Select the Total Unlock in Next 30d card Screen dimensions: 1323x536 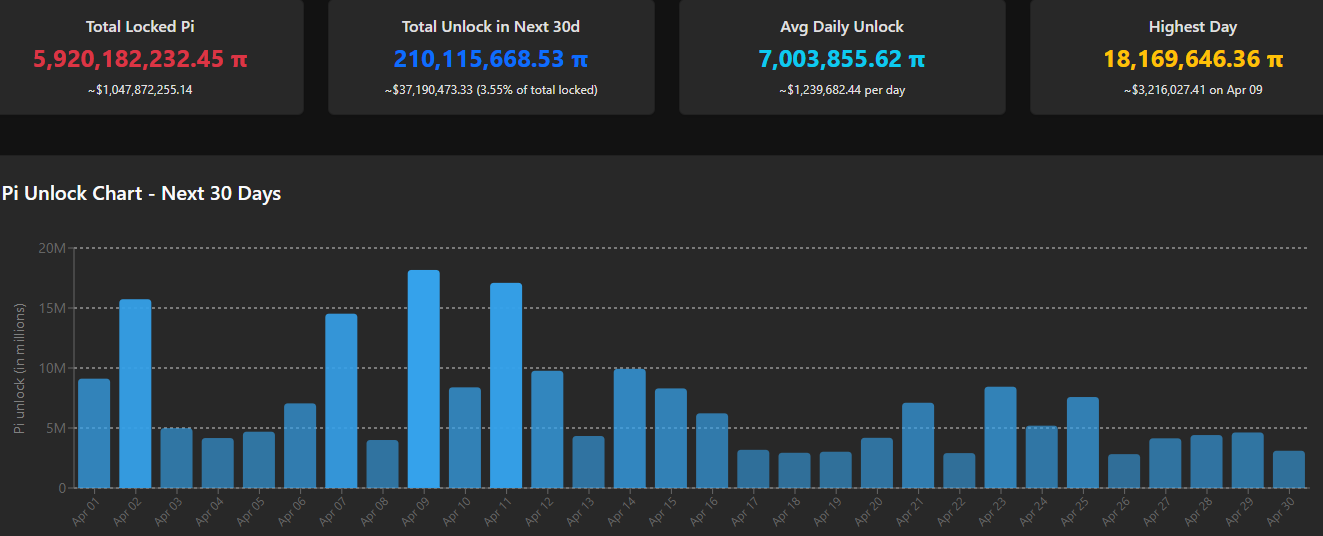(x=491, y=56)
